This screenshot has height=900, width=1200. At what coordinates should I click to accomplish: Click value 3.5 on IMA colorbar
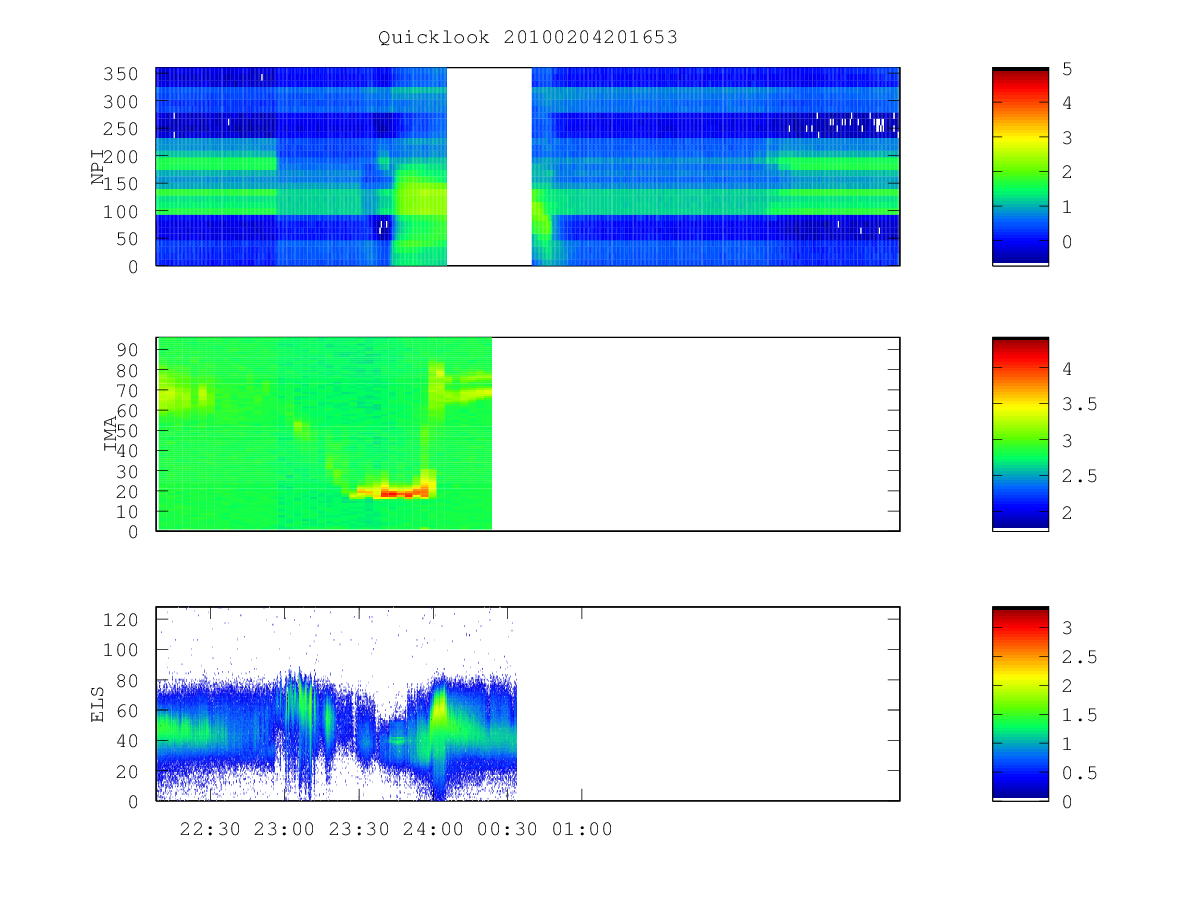click(x=1078, y=404)
